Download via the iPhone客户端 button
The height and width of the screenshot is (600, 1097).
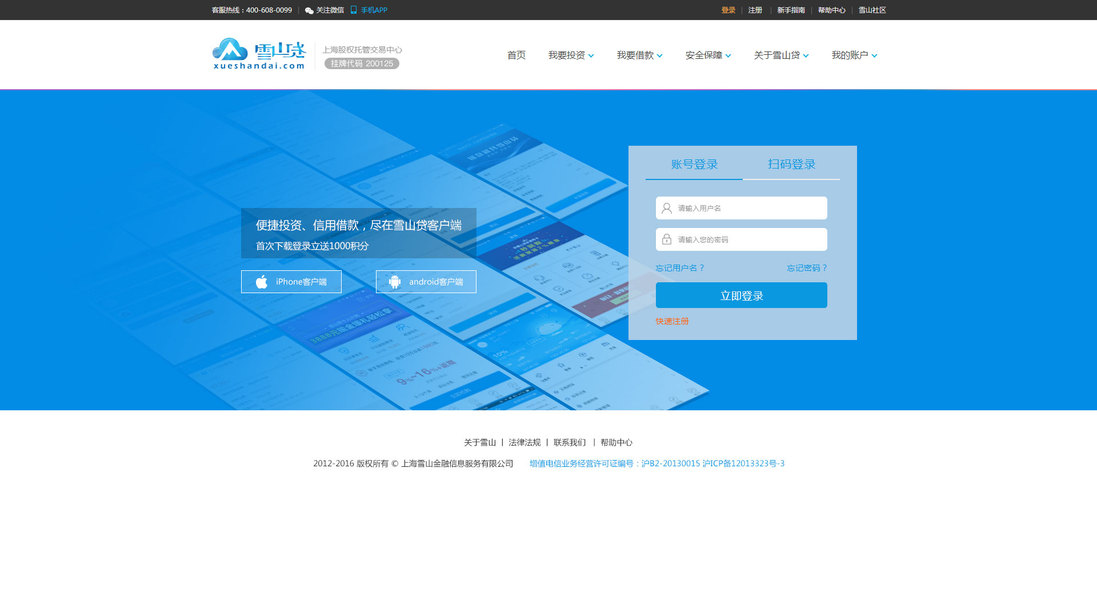coord(291,282)
